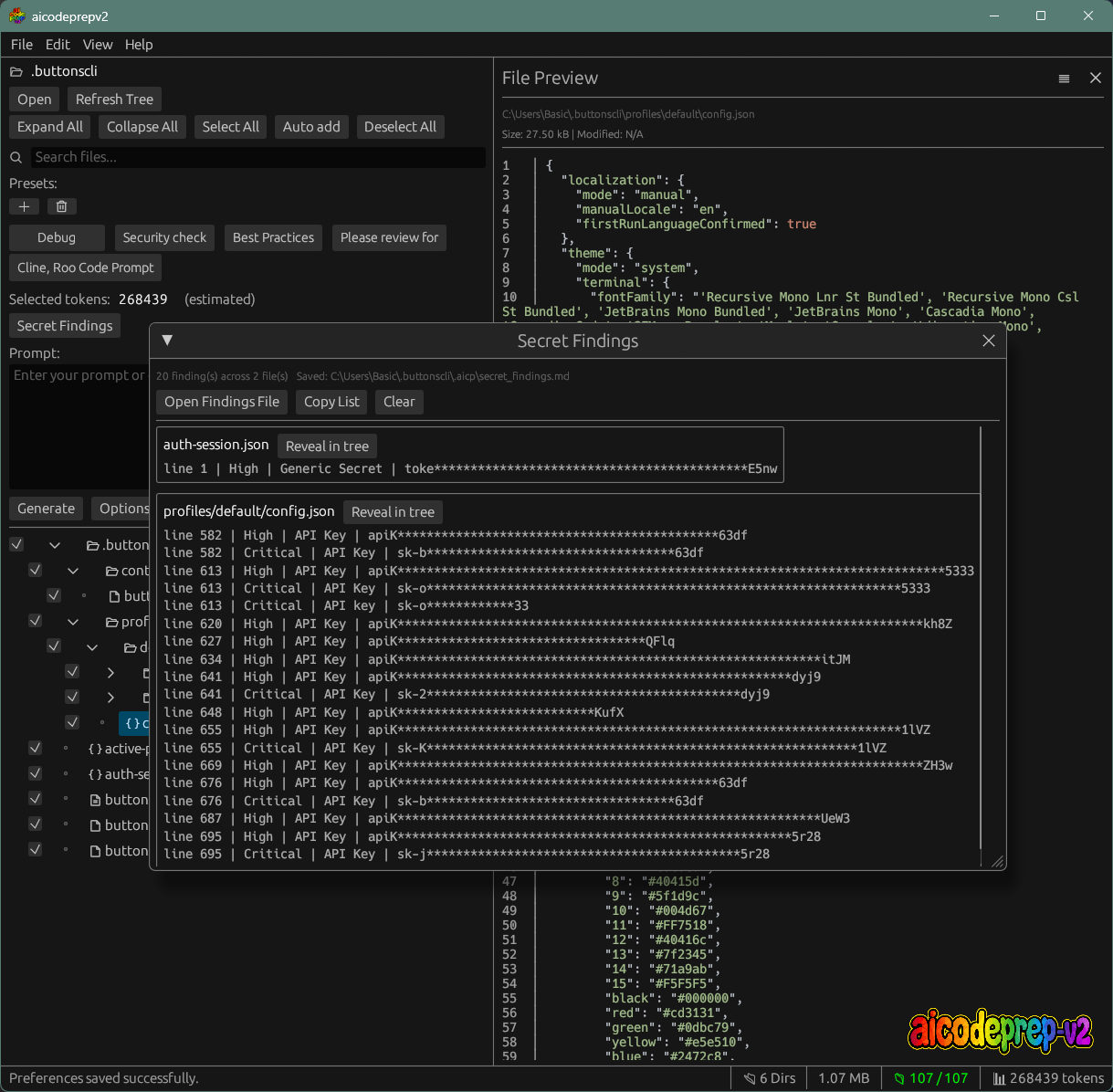
Task: Click the Options button
Action: coord(122,509)
